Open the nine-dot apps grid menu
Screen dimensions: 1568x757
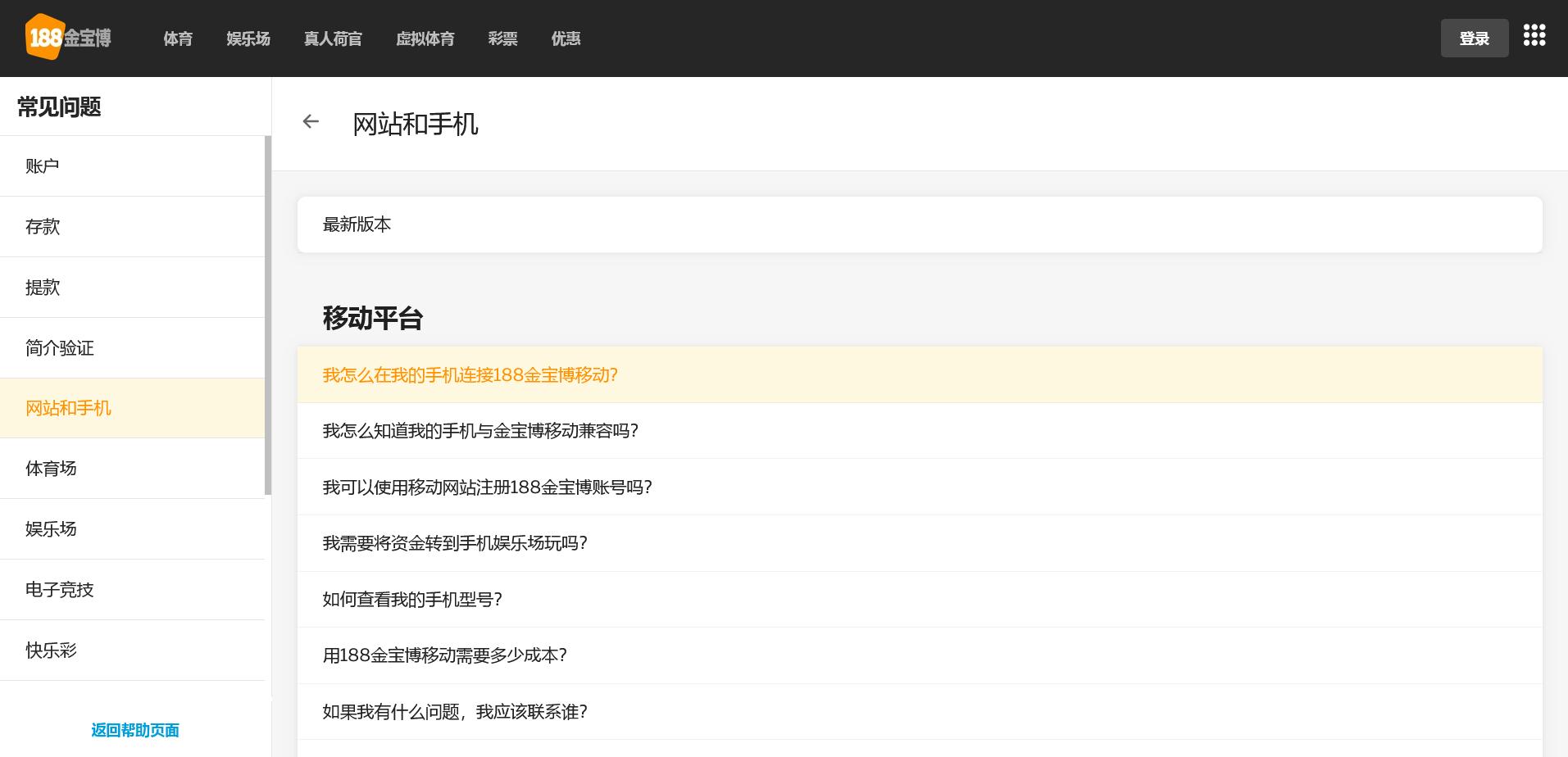coord(1534,35)
